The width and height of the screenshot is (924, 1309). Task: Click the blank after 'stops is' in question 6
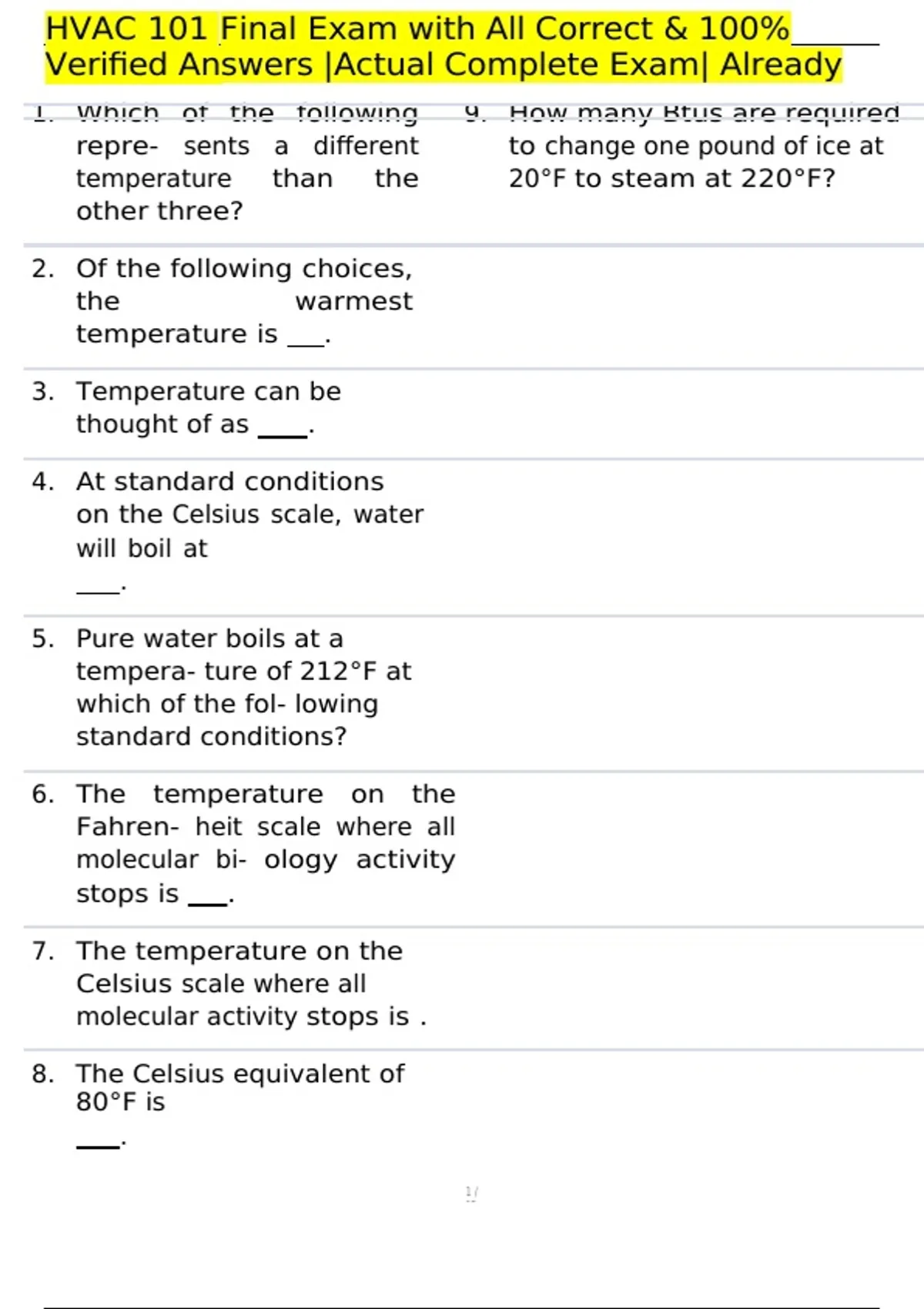pos(207,902)
